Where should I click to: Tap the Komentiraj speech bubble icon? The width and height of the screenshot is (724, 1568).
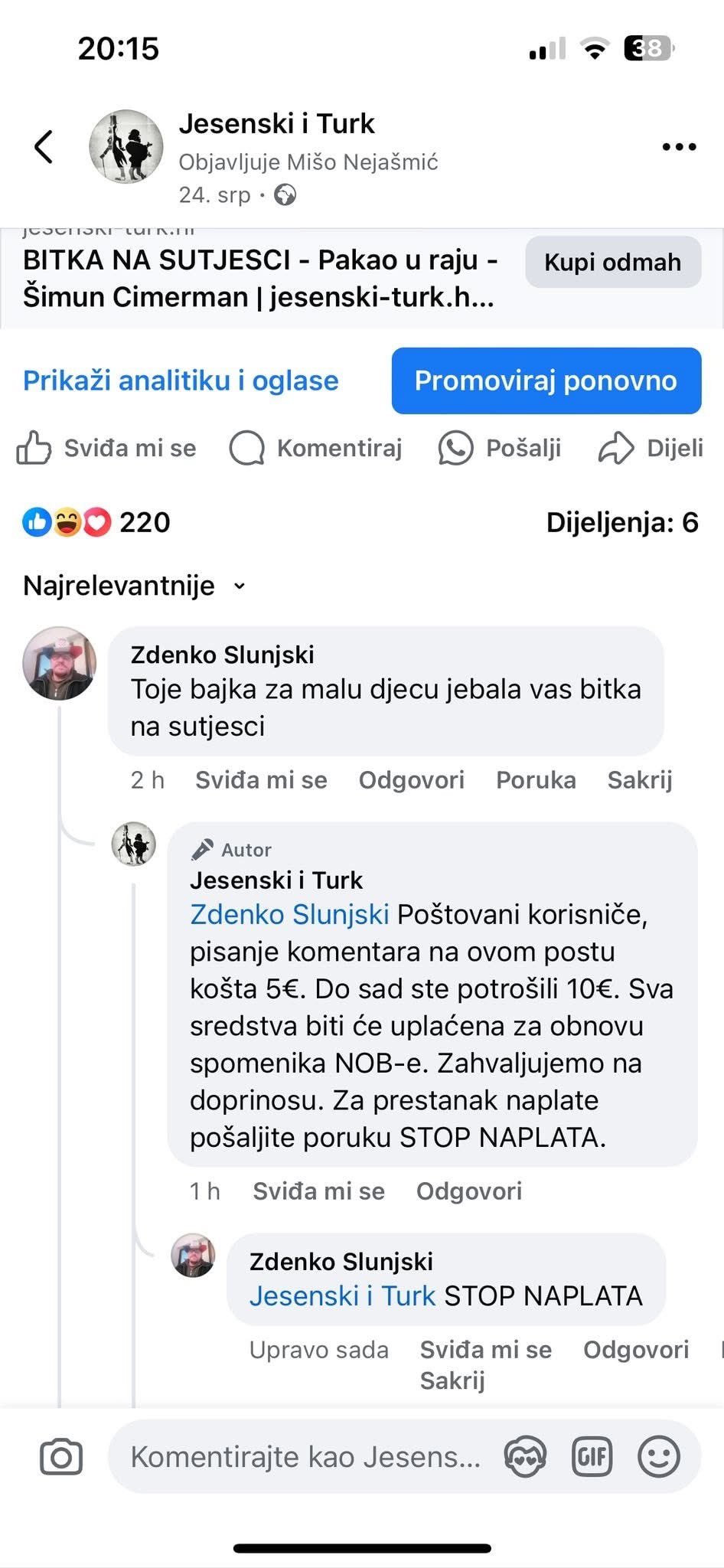click(x=247, y=448)
